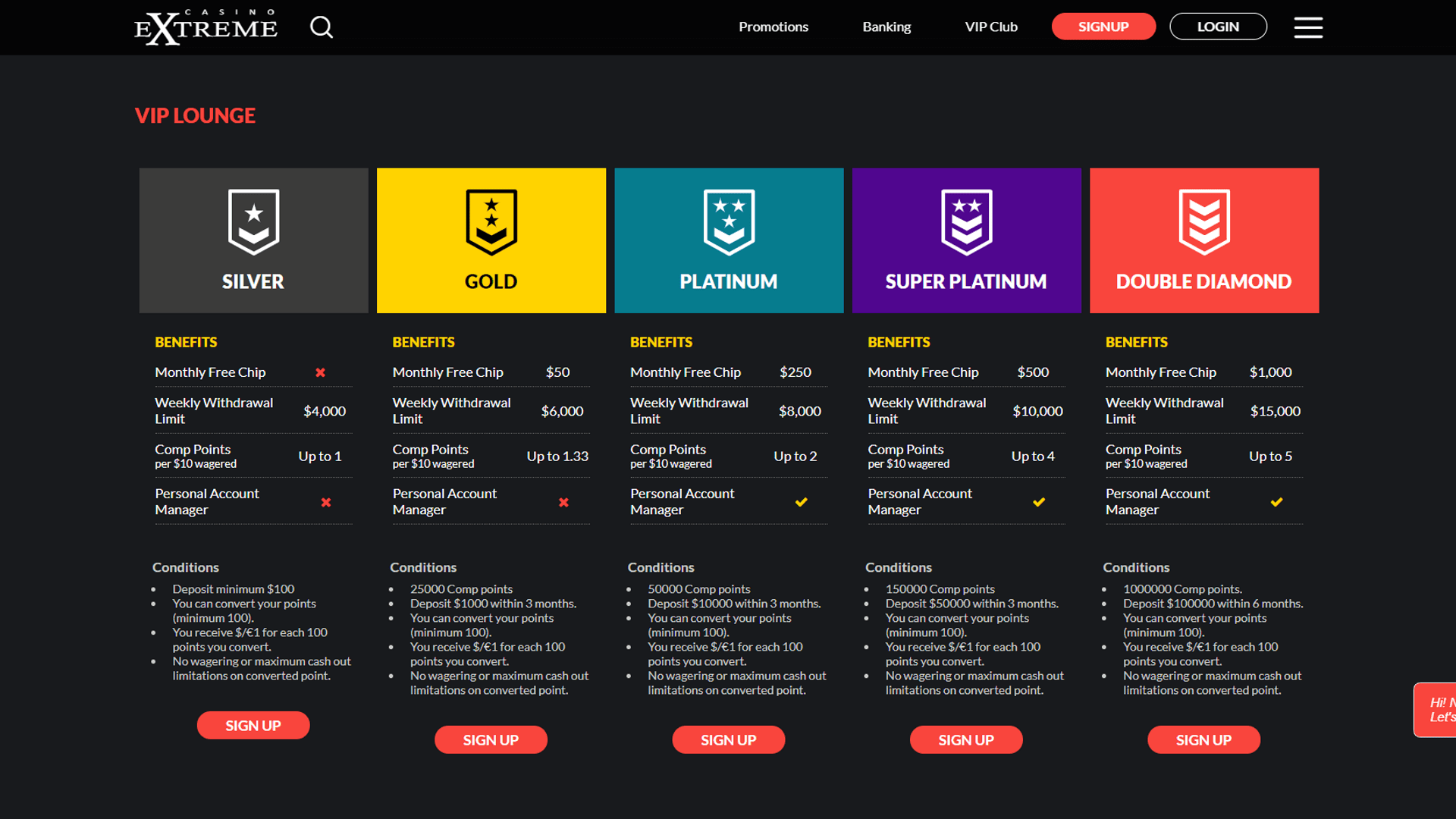The image size is (1456, 819).
Task: Click Silver Monthly Free Chip red X
Action: point(320,372)
